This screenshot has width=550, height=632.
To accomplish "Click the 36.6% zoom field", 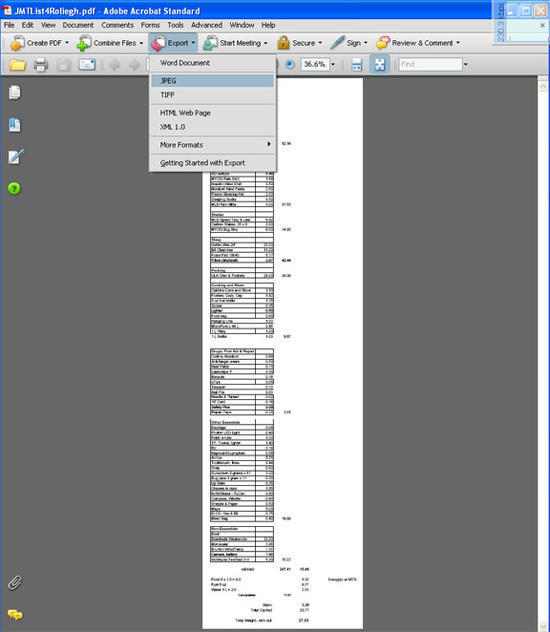I will (315, 64).
